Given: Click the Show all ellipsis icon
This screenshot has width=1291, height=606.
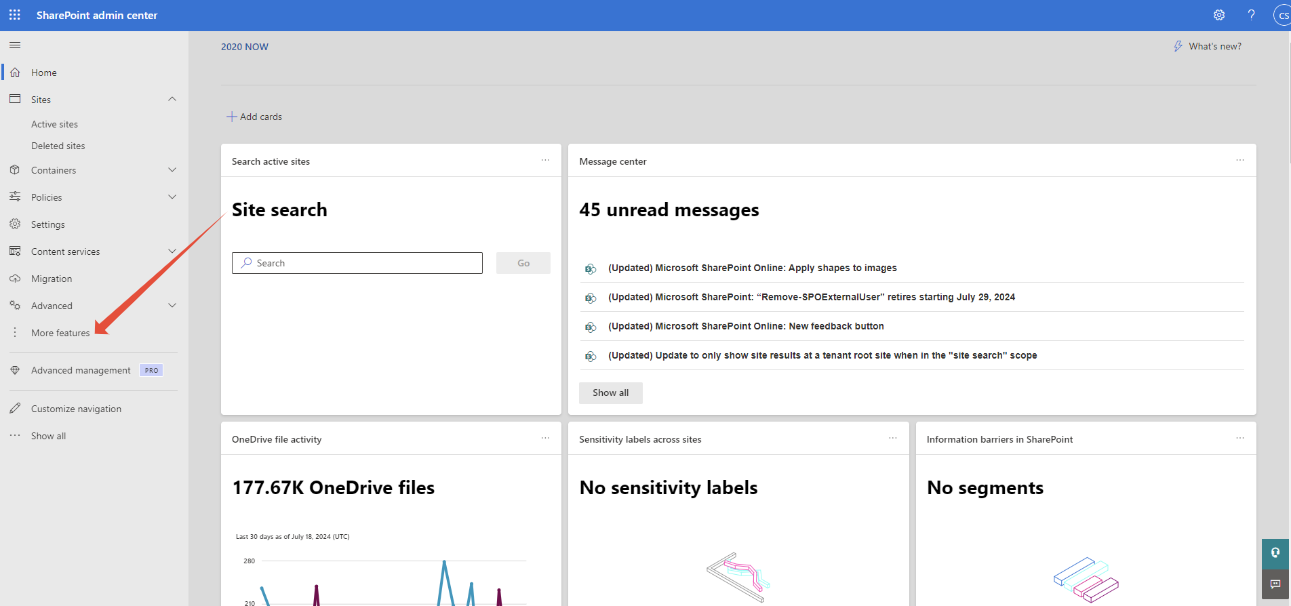Looking at the screenshot, I should coord(14,436).
